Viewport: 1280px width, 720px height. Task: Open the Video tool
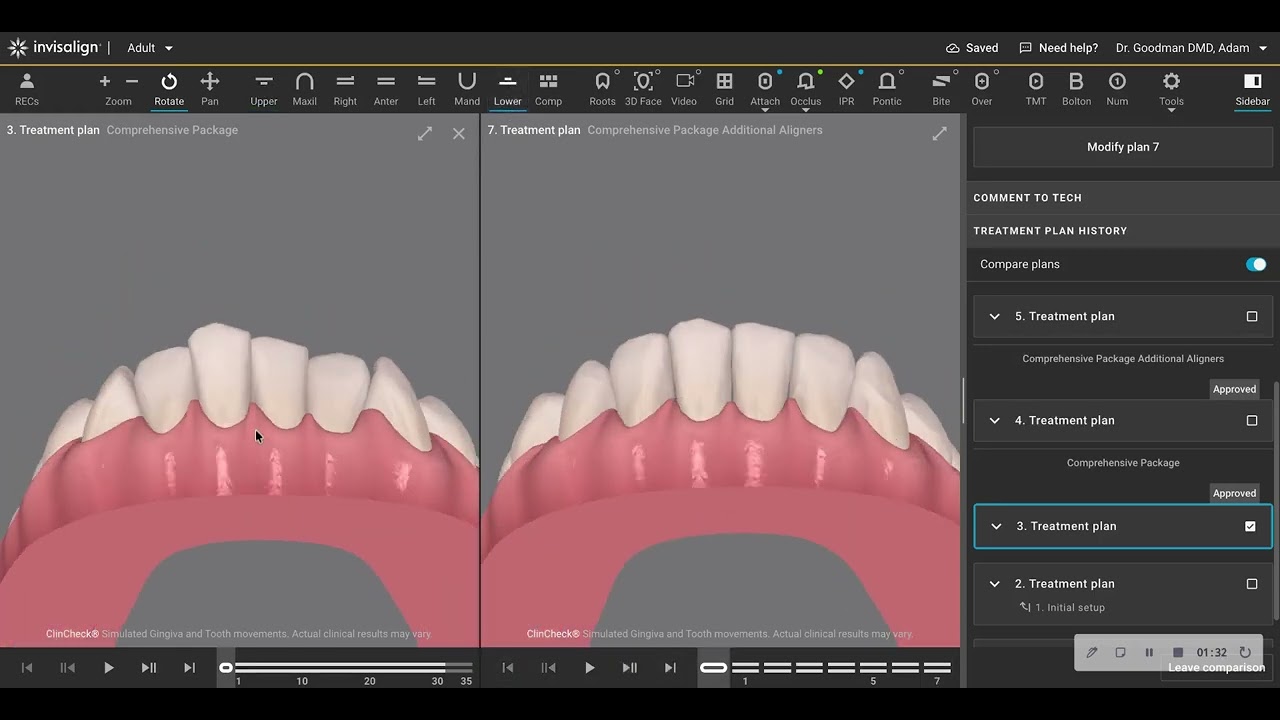pos(684,89)
